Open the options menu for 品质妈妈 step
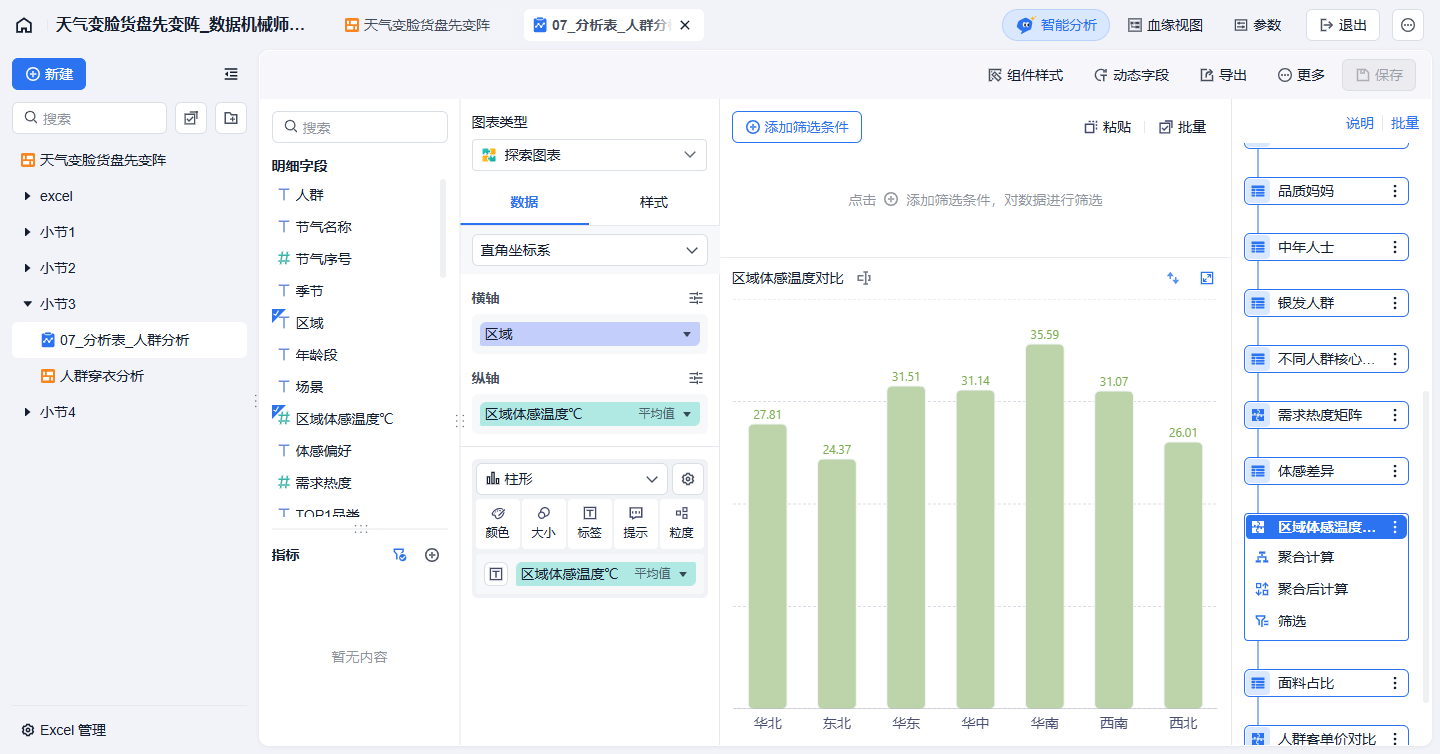 click(1395, 191)
